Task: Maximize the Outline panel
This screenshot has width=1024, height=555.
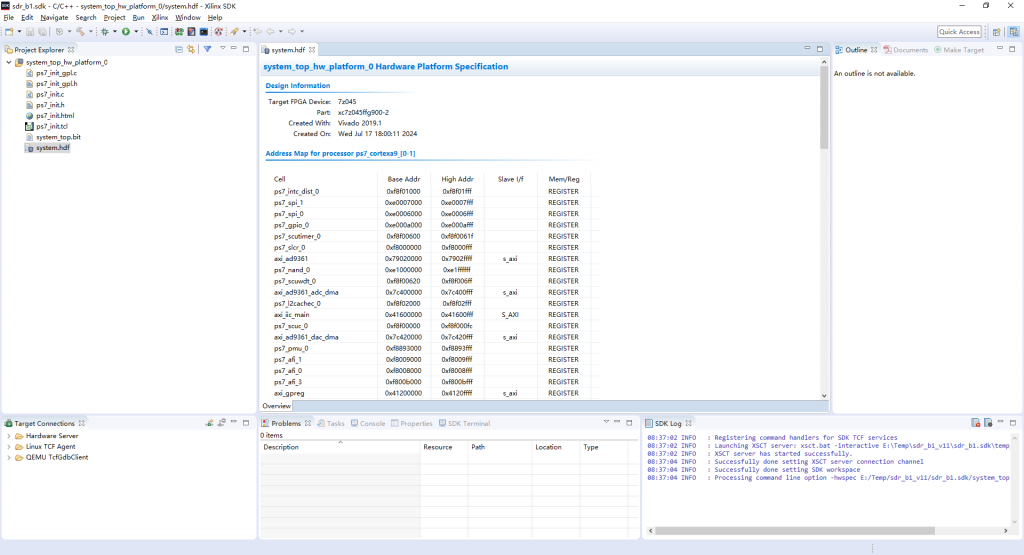Action: point(1012,49)
